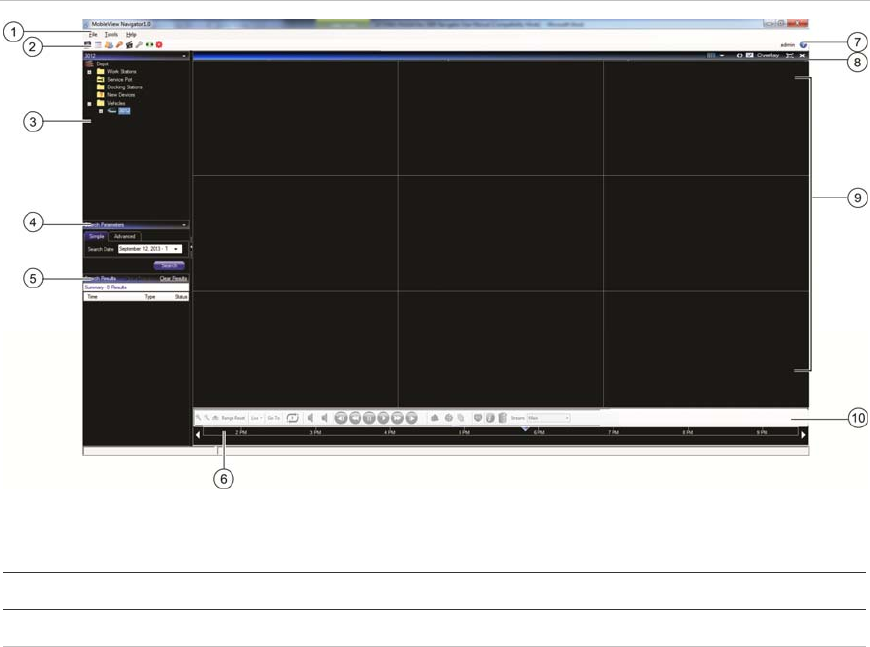Click the orange key toolbar icon
Image resolution: width=870 pixels, height=647 pixels.
pyautogui.click(x=119, y=44)
